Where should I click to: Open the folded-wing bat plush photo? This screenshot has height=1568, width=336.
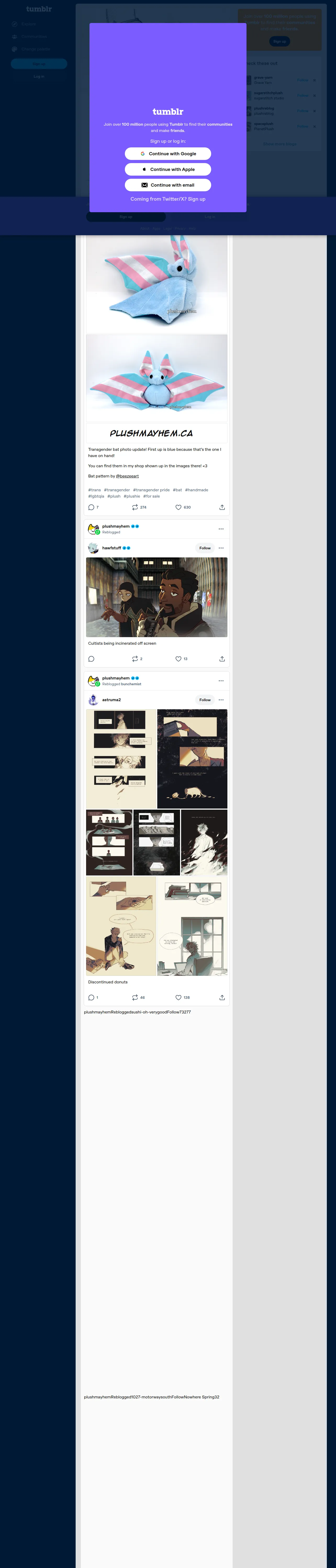coord(157,284)
